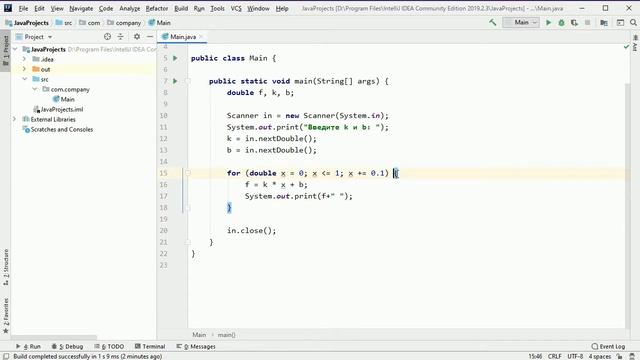This screenshot has height=360, width=640.
Task: Open the Run tool window
Action: pyautogui.click(x=28, y=347)
